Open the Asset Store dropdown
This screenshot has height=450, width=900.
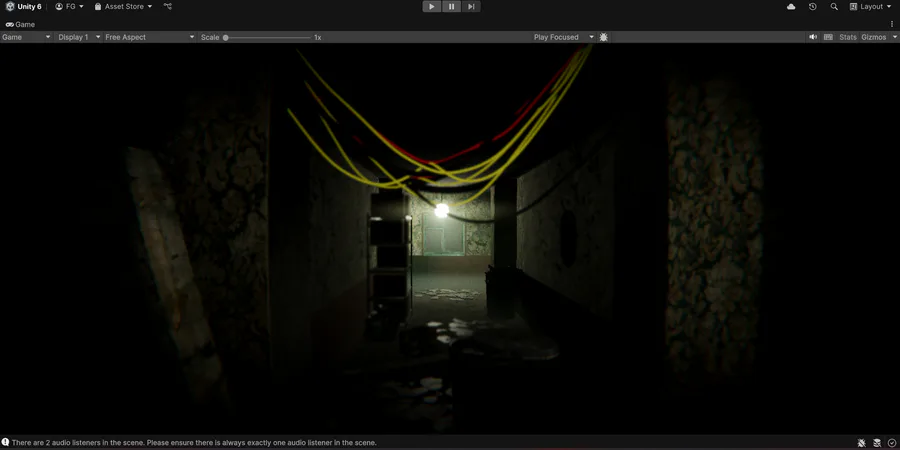(x=124, y=6)
